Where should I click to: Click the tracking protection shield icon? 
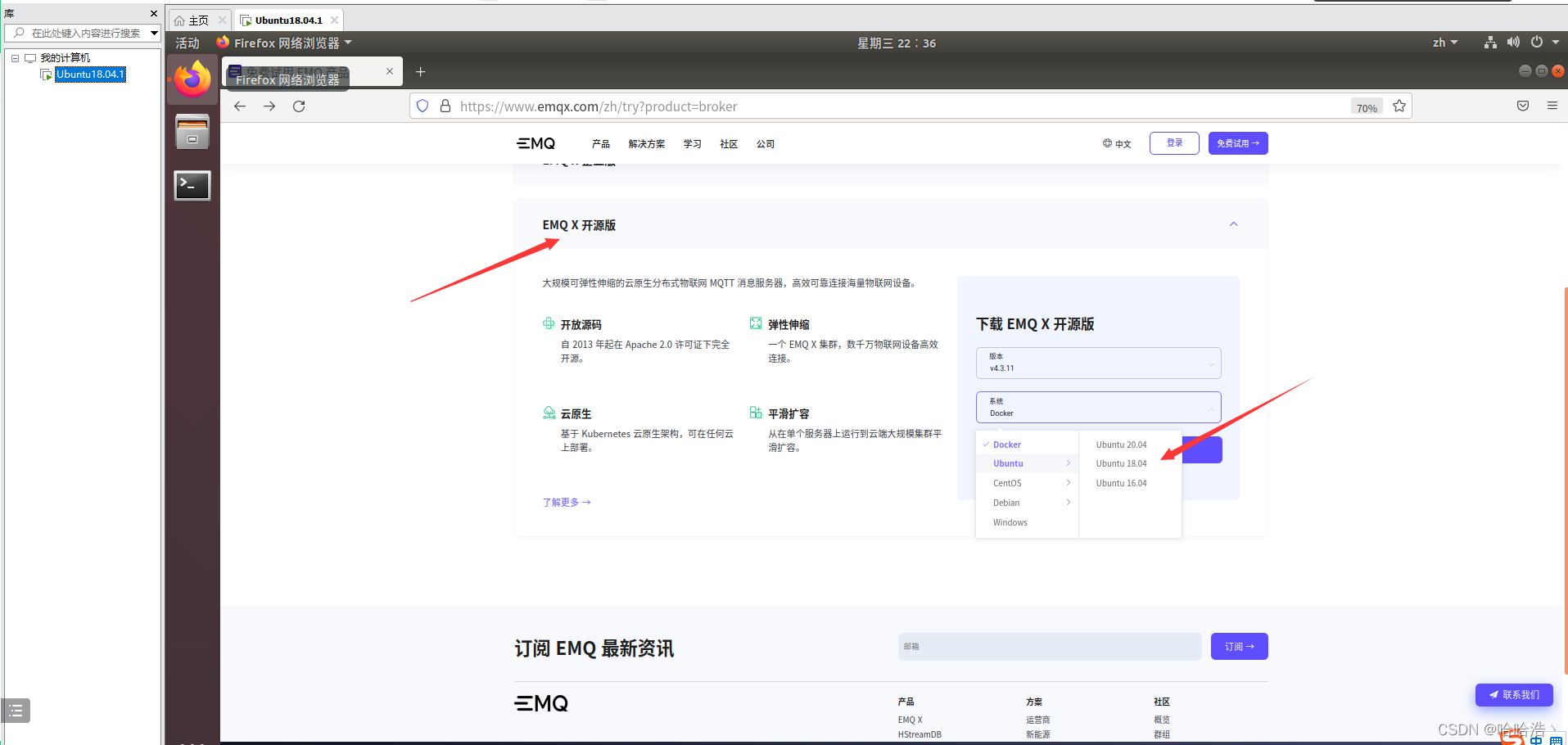[x=423, y=106]
